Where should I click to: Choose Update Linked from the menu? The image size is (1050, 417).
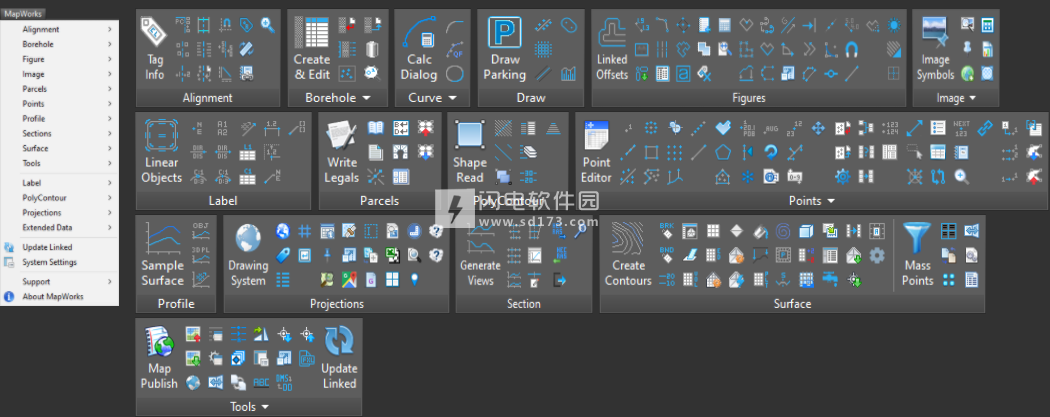pos(60,248)
